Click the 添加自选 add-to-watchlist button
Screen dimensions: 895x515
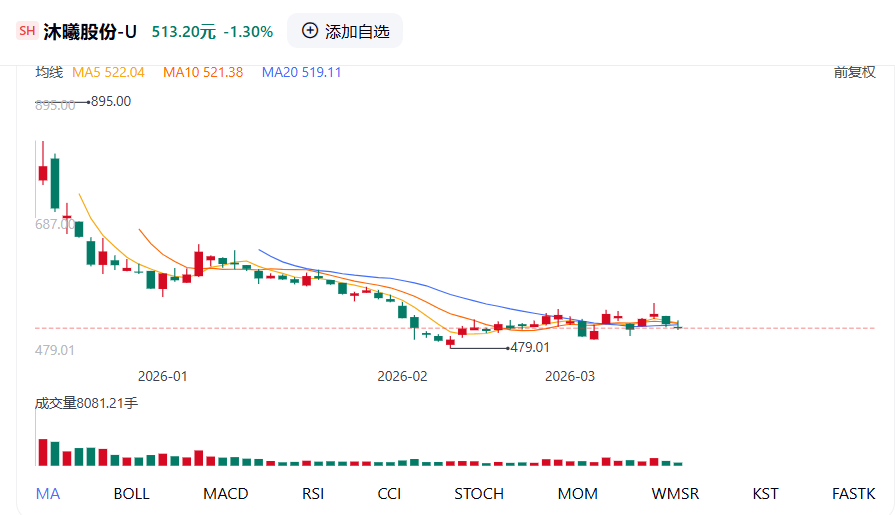click(x=345, y=31)
